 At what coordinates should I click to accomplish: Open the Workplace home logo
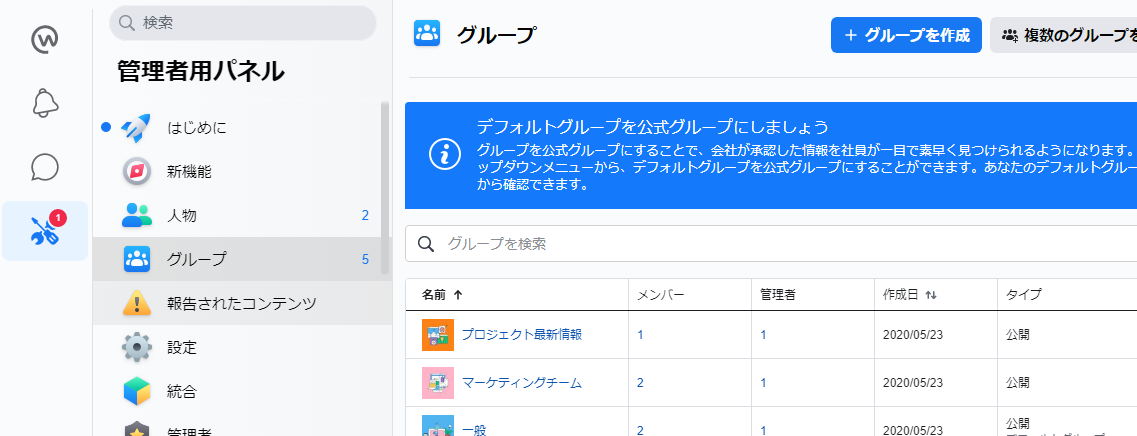45,39
